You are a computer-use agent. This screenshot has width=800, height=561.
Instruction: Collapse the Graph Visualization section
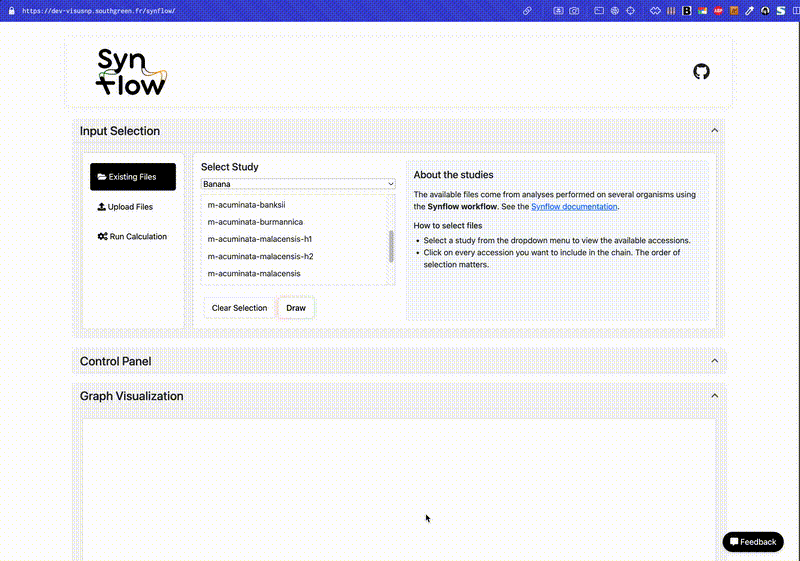[x=714, y=396]
